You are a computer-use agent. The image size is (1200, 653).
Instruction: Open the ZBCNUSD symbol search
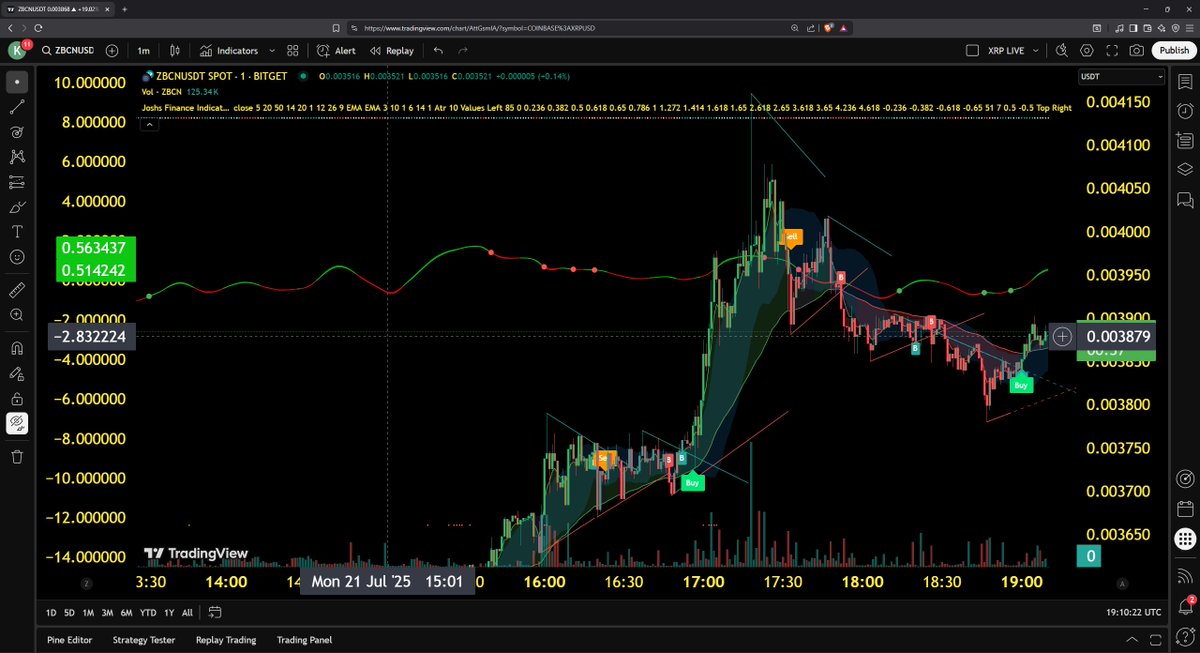click(66, 50)
